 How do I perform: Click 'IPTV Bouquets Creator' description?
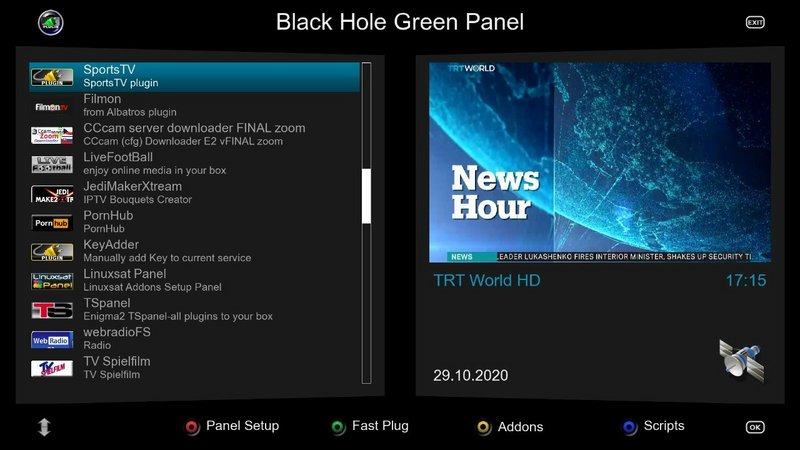[x=138, y=199]
